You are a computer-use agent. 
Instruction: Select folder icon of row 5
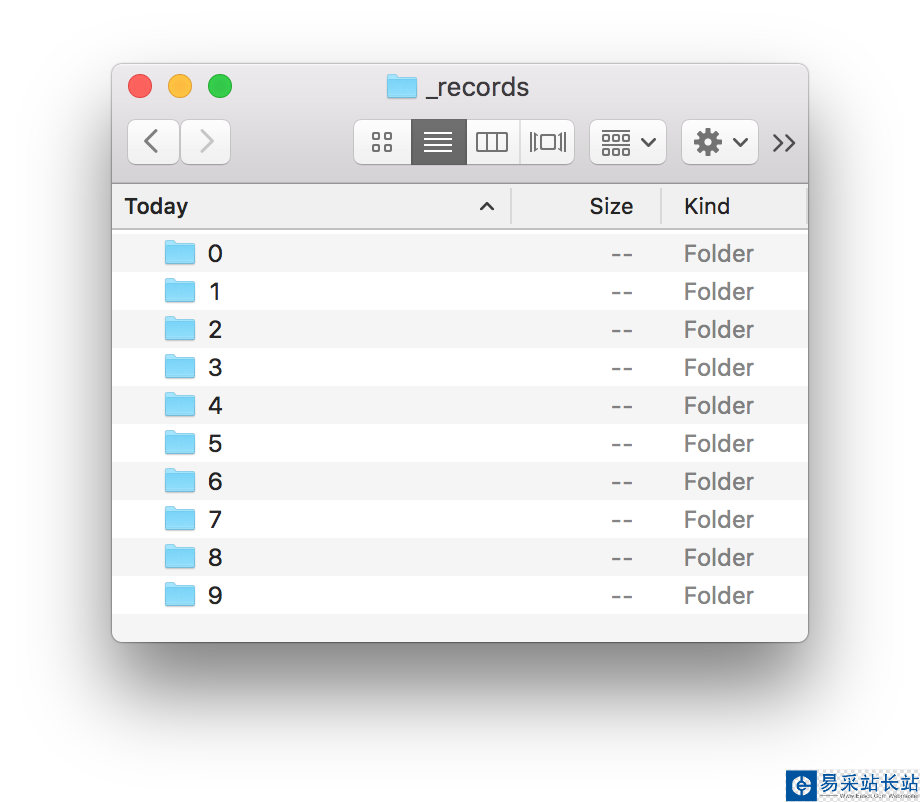[x=180, y=443]
